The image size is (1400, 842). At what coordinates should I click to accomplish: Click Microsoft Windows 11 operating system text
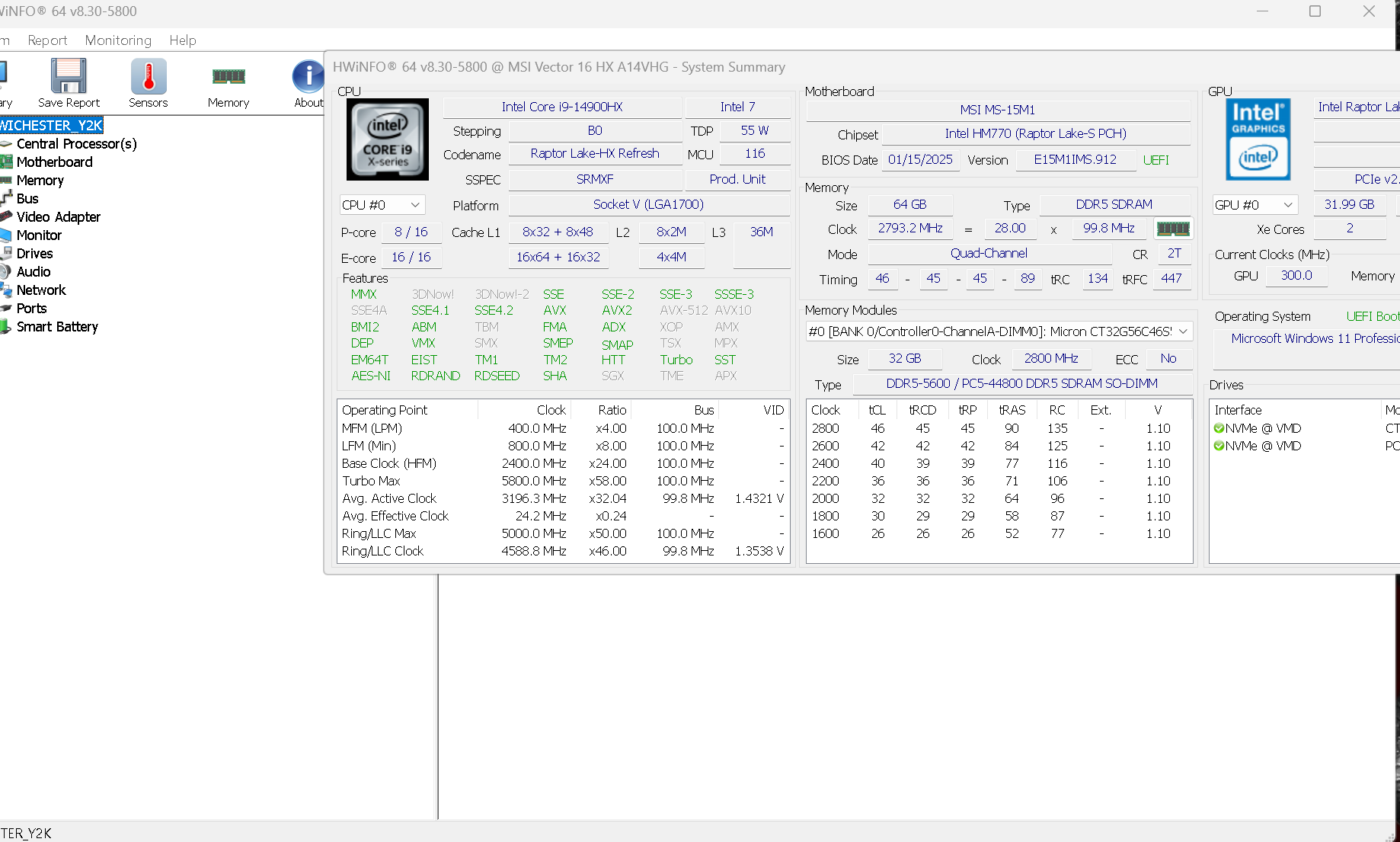[x=1315, y=338]
